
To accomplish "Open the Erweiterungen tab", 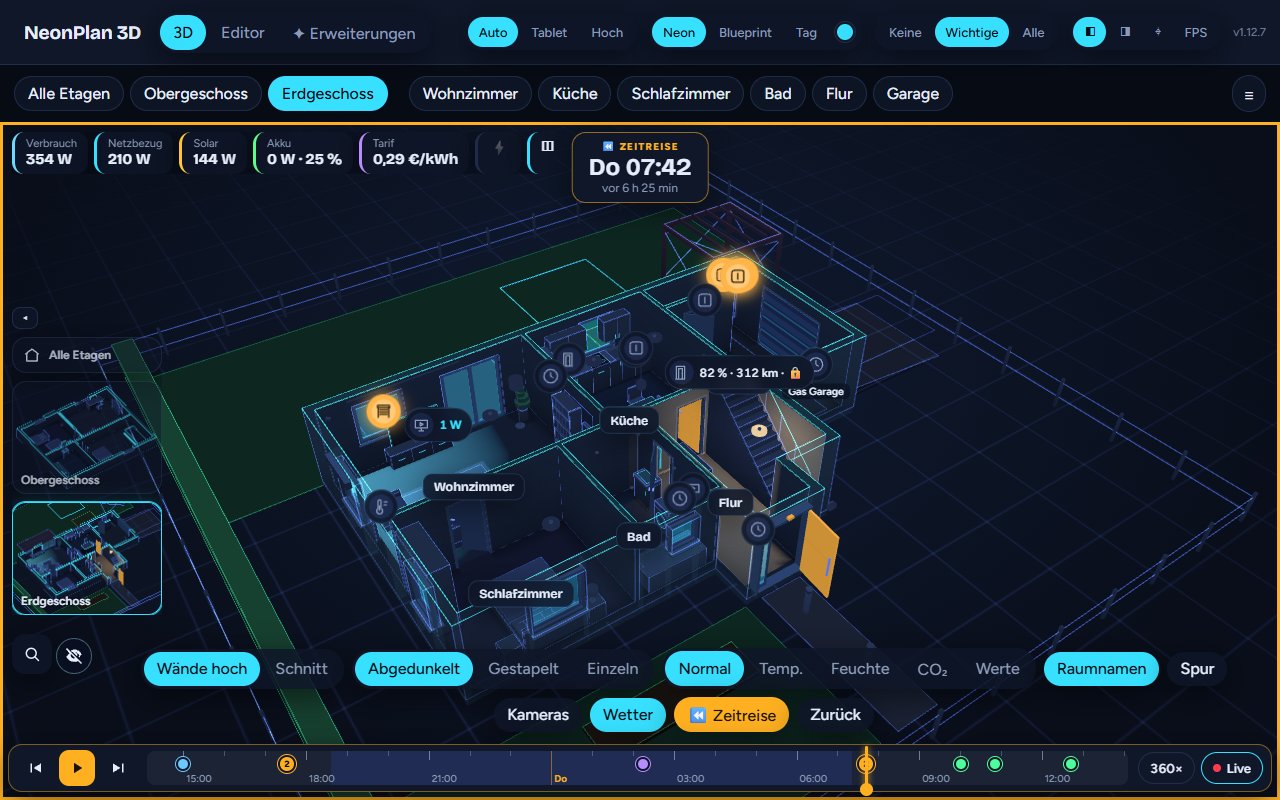I will (x=354, y=33).
